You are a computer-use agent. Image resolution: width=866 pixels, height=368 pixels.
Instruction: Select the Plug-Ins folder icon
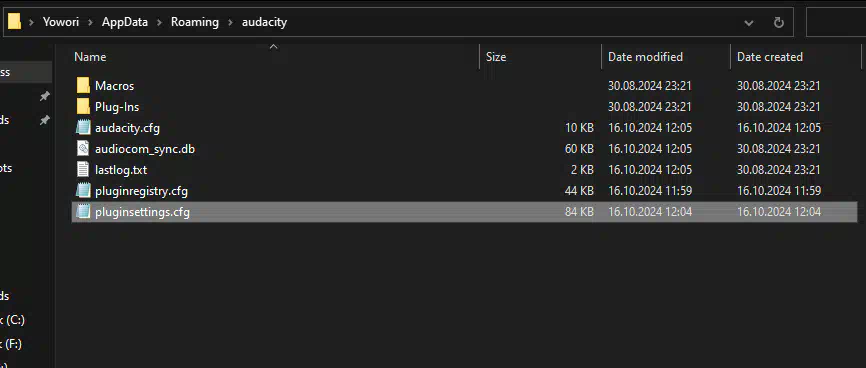(83, 107)
